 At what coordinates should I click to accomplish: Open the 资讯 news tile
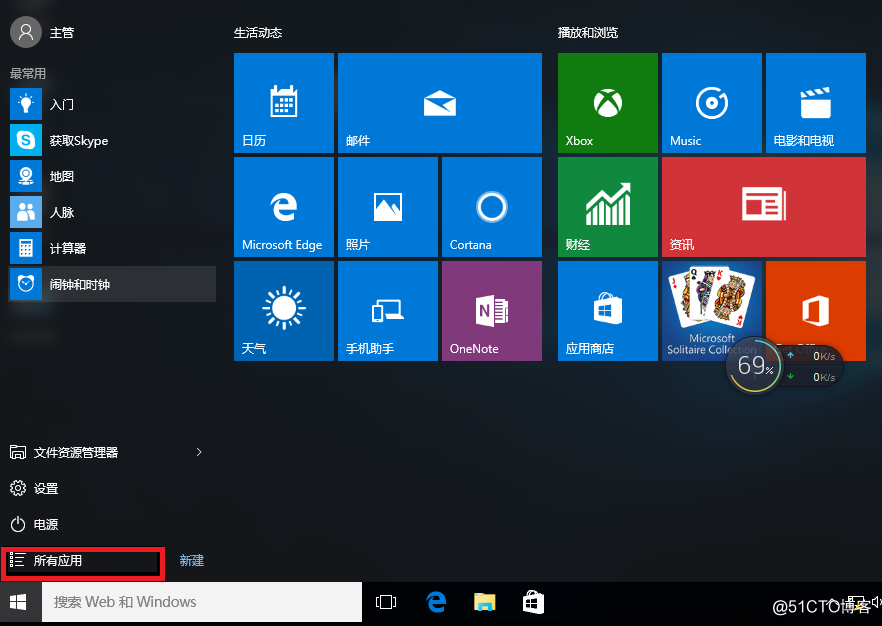[764, 207]
